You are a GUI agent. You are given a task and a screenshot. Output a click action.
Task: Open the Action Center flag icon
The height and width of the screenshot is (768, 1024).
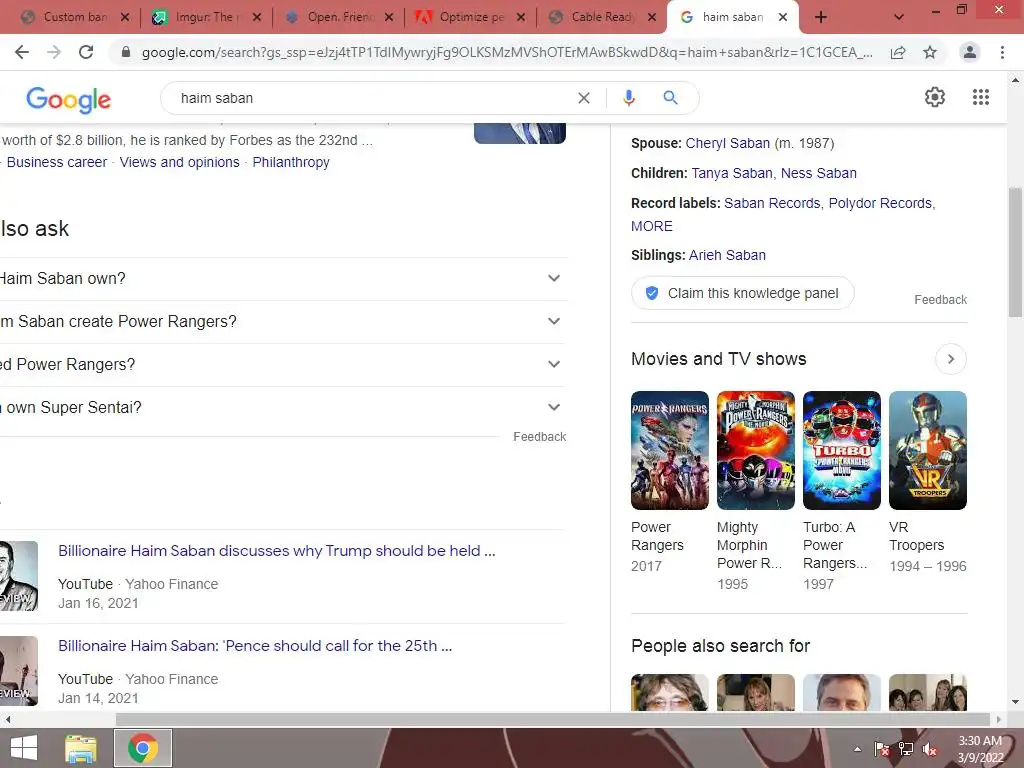[882, 749]
